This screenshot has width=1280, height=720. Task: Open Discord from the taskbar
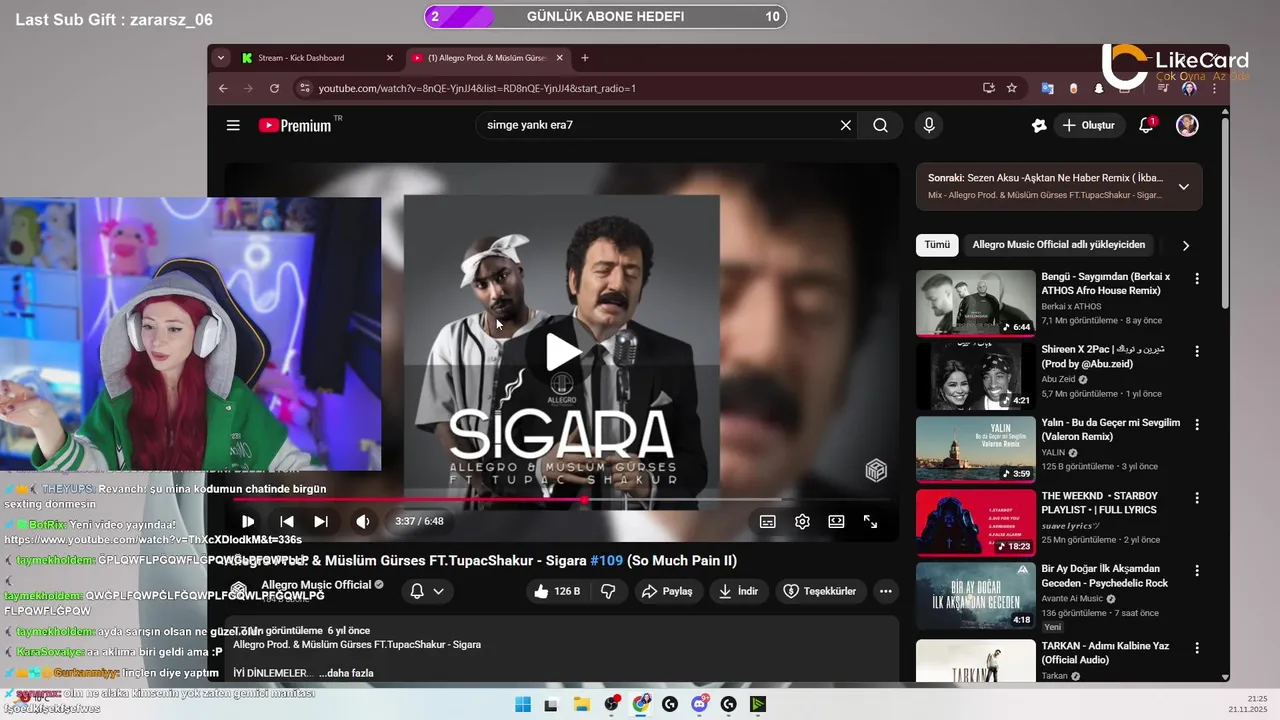[700, 705]
